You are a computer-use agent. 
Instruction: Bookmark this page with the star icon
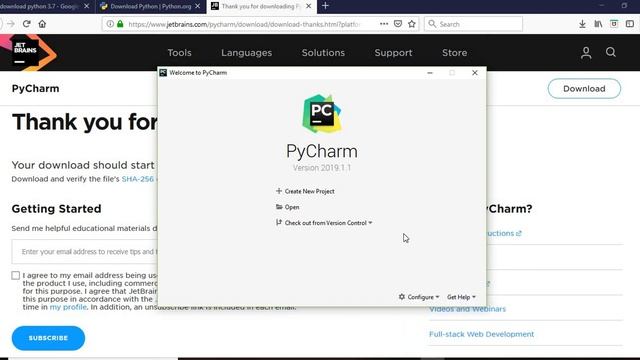412,24
